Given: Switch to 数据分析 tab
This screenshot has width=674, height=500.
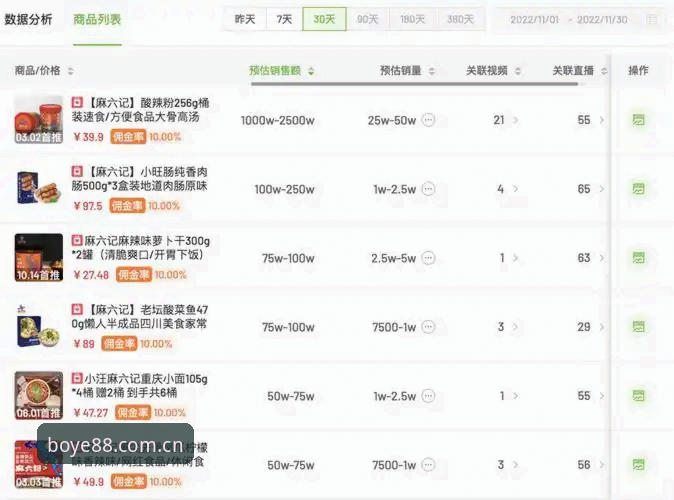Looking at the screenshot, I should click(x=28, y=19).
